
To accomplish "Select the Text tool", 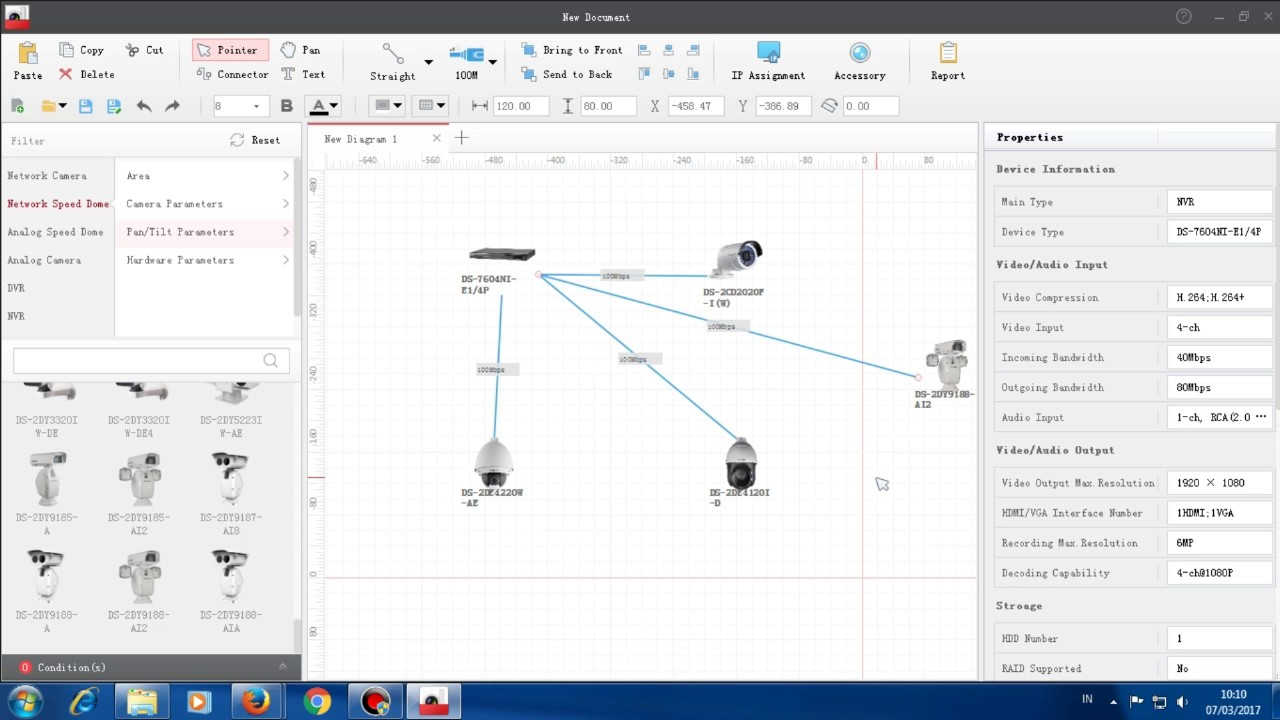I will [x=303, y=74].
